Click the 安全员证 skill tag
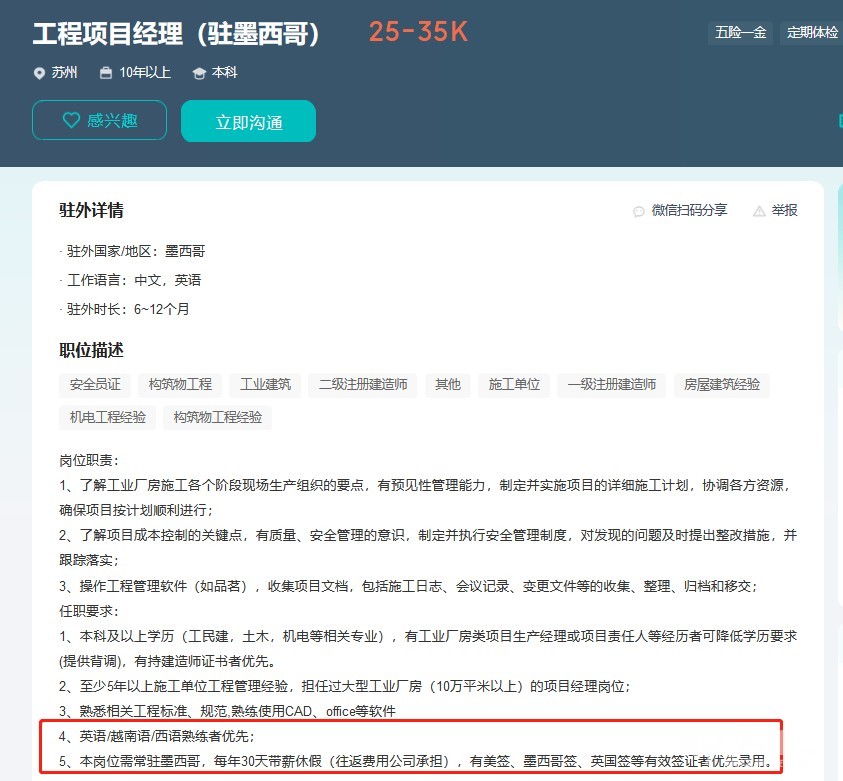The width and height of the screenshot is (843, 781). [95, 385]
